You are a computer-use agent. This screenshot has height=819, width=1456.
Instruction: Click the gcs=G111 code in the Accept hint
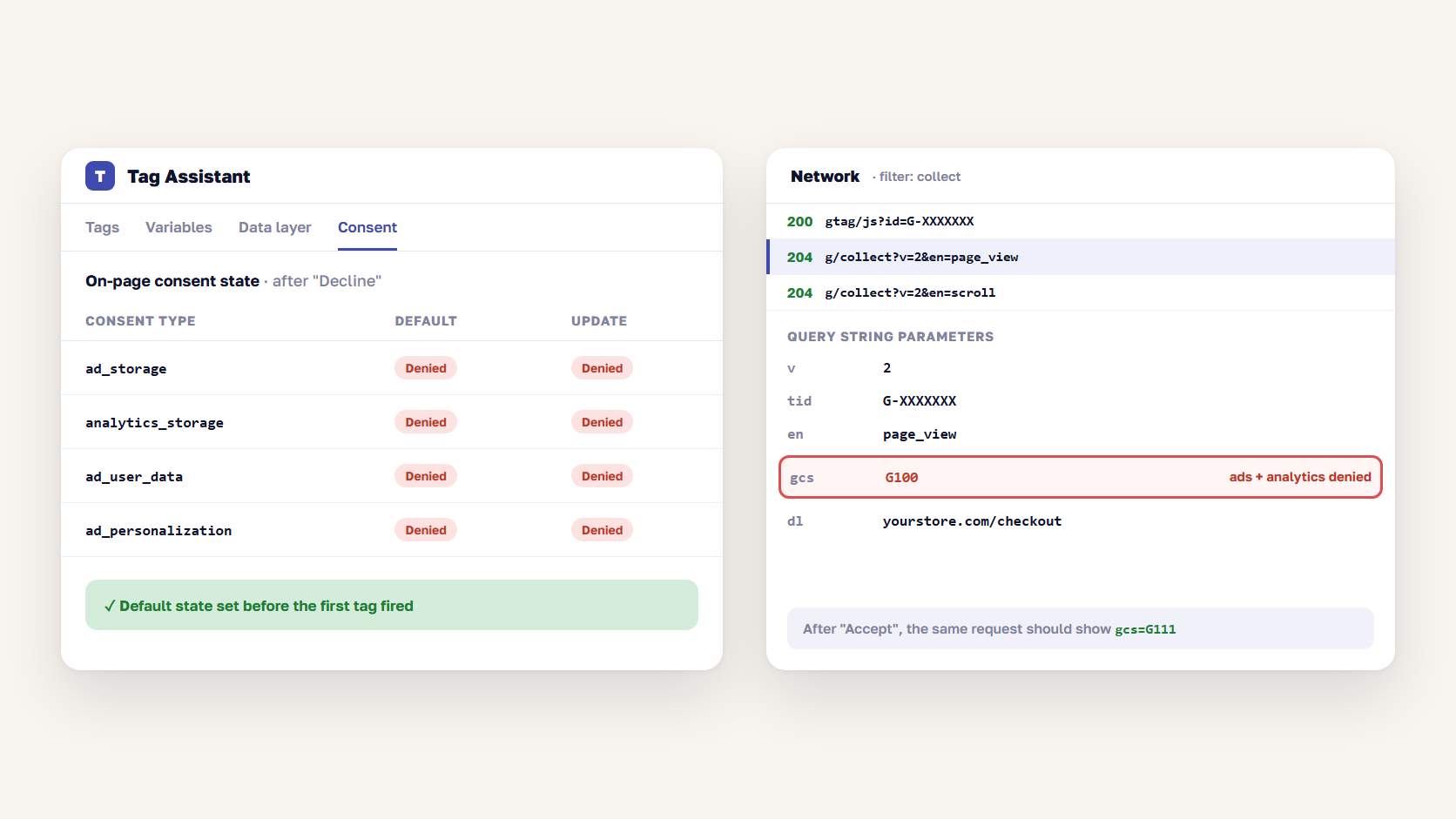pyautogui.click(x=1145, y=629)
